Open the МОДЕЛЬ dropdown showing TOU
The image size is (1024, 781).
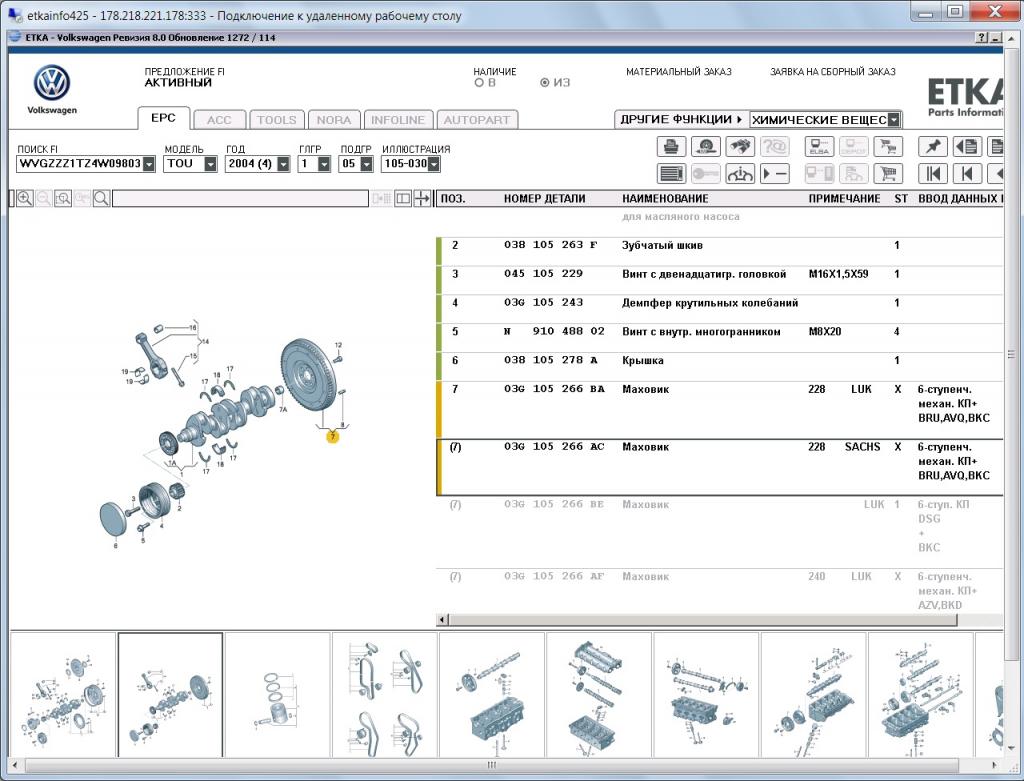[x=210, y=164]
